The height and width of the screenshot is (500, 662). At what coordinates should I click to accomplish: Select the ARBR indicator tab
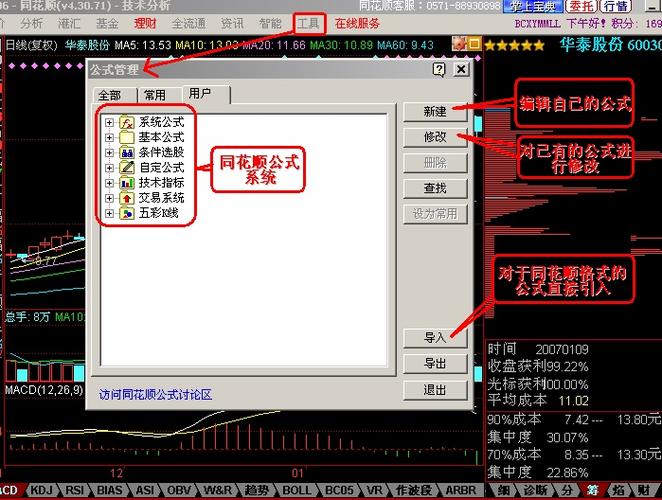pyautogui.click(x=461, y=490)
